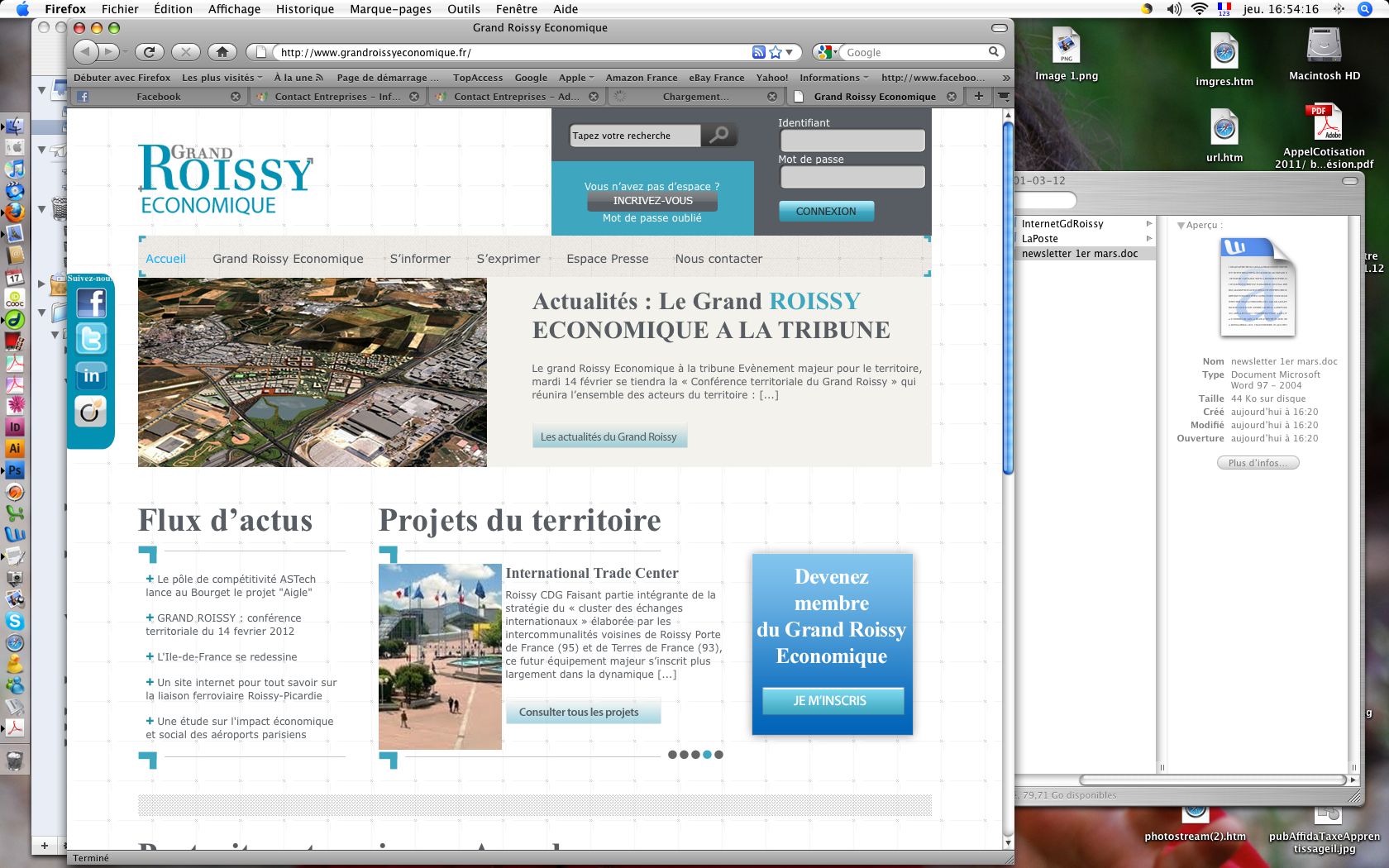Expand the Les plus visités bookmarks dropdown
Screen dimensions: 1389x868
[x=222, y=78]
